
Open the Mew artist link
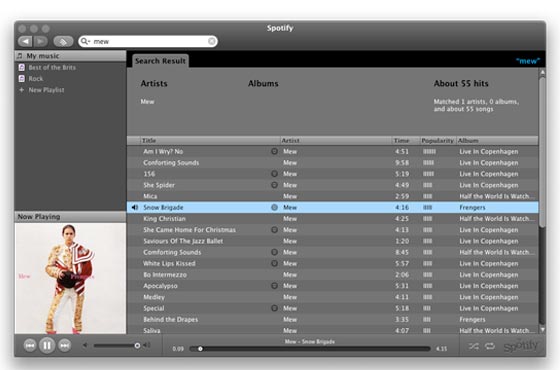point(148,102)
